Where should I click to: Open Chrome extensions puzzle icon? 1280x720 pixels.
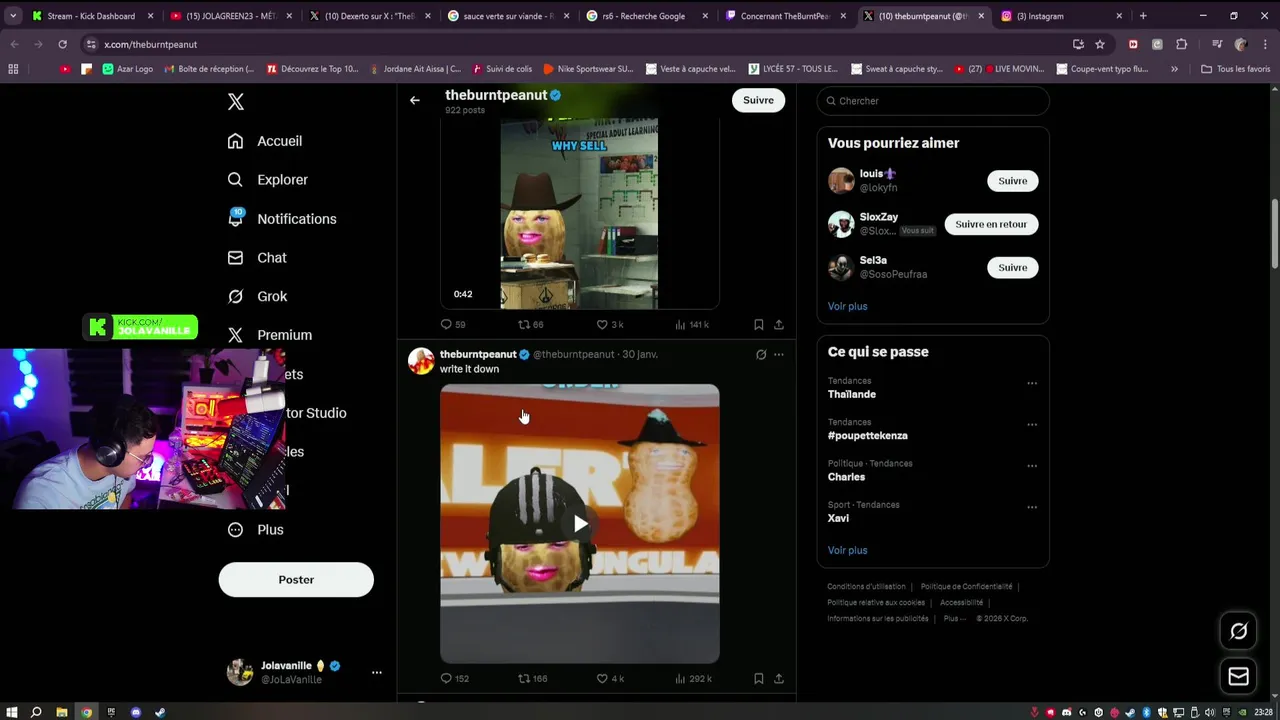coord(1181,44)
